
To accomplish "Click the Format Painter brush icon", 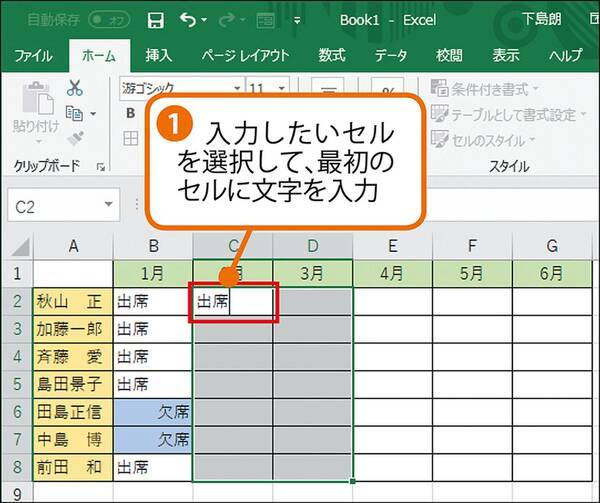I will [75, 137].
